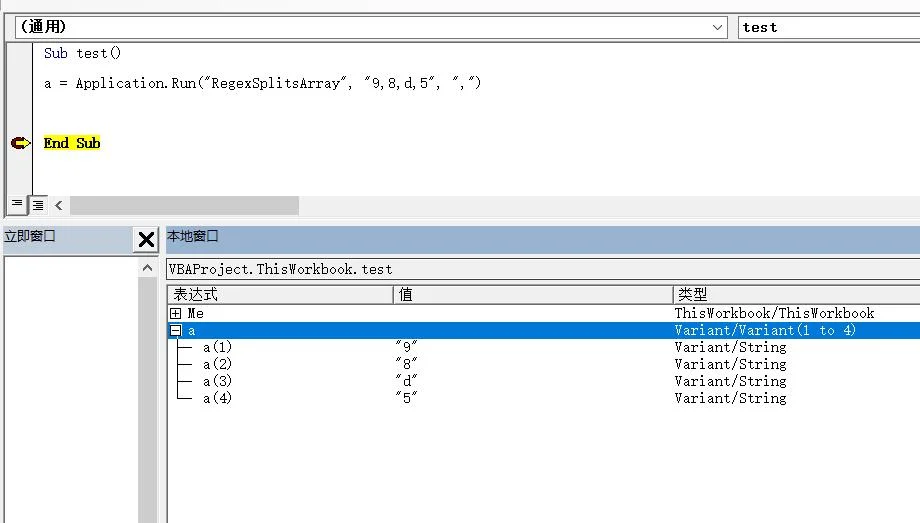
Task: Click the code pane horizontal scrollbar thumb
Action: 184,205
